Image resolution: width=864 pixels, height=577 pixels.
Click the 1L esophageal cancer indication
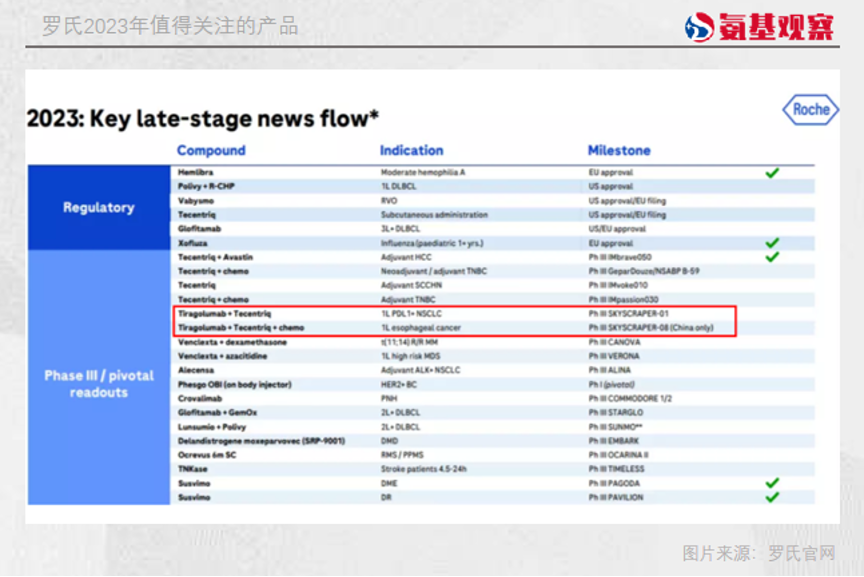pyautogui.click(x=420, y=327)
